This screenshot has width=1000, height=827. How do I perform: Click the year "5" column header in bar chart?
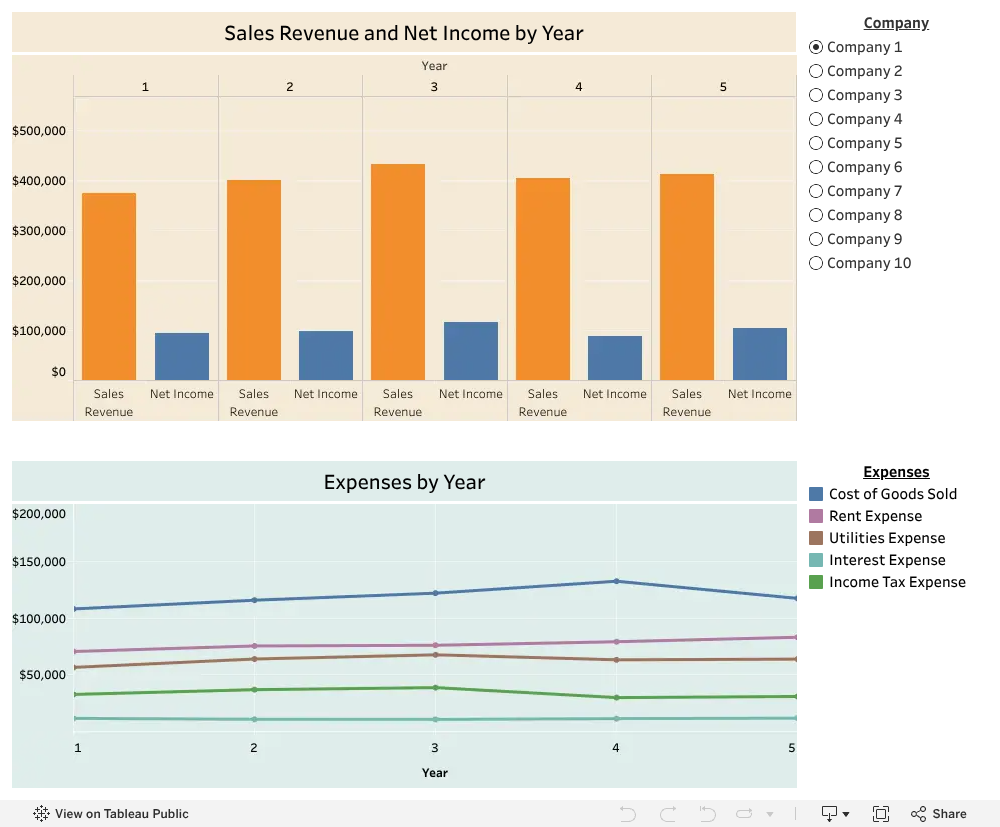coord(723,87)
